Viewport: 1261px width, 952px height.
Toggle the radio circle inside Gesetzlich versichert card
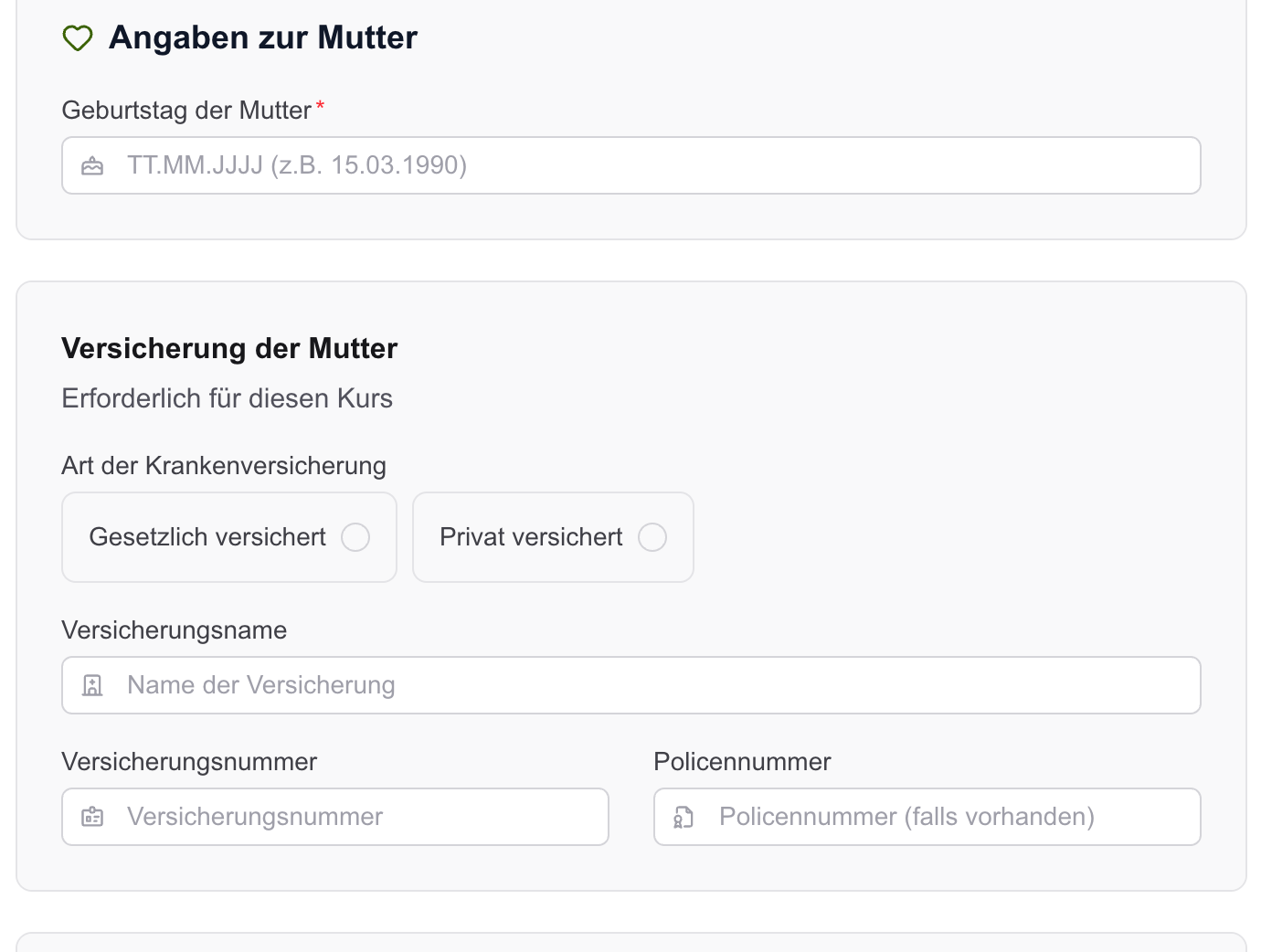click(355, 537)
